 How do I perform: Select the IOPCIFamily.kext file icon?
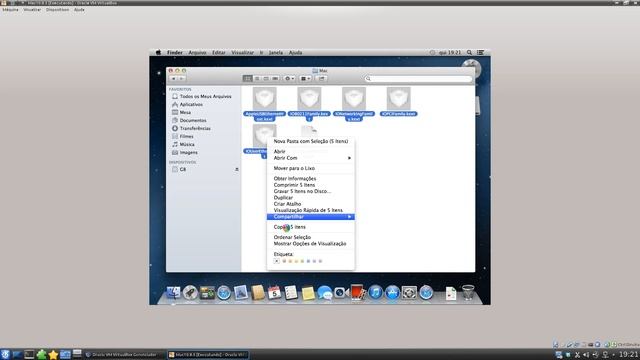(398, 98)
